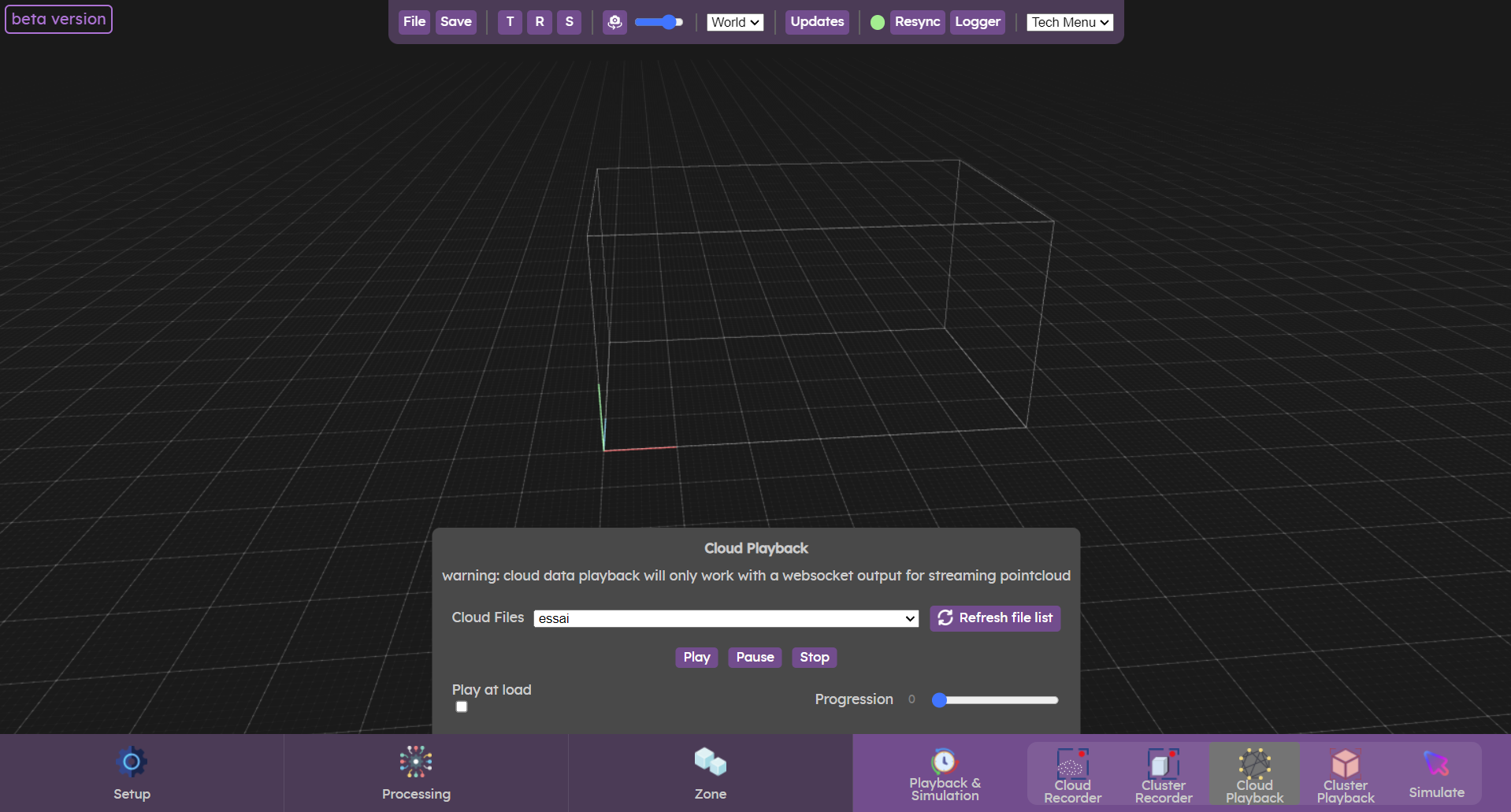Open the Cloud Recorder tool
The height and width of the screenshot is (812, 1511).
(x=1071, y=763)
